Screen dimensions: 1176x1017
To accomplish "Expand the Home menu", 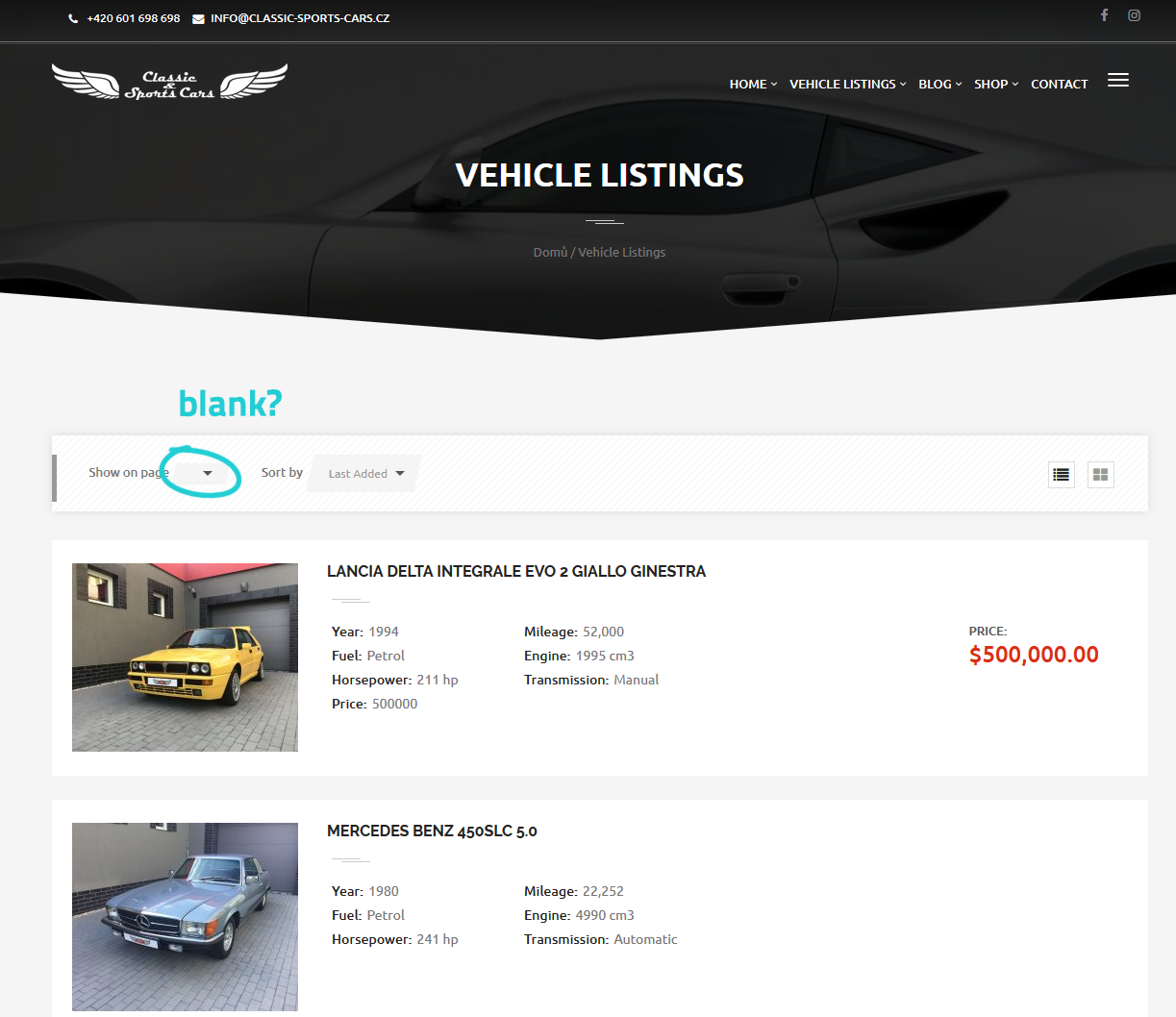I will [x=752, y=85].
